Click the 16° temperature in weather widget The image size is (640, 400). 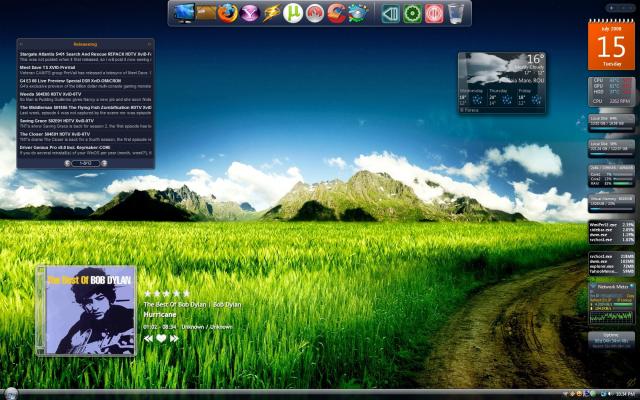[535, 59]
